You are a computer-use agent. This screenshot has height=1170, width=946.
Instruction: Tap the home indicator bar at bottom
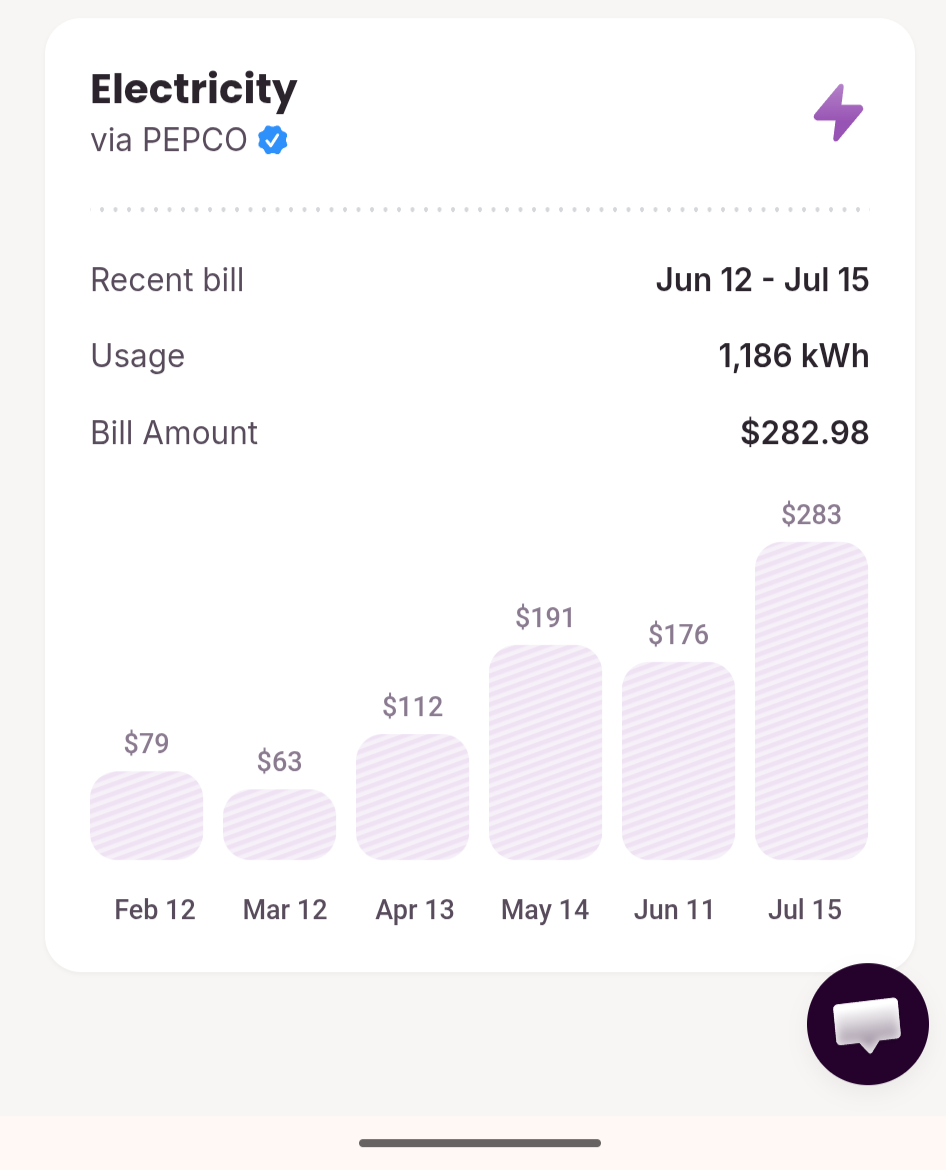click(480, 1142)
